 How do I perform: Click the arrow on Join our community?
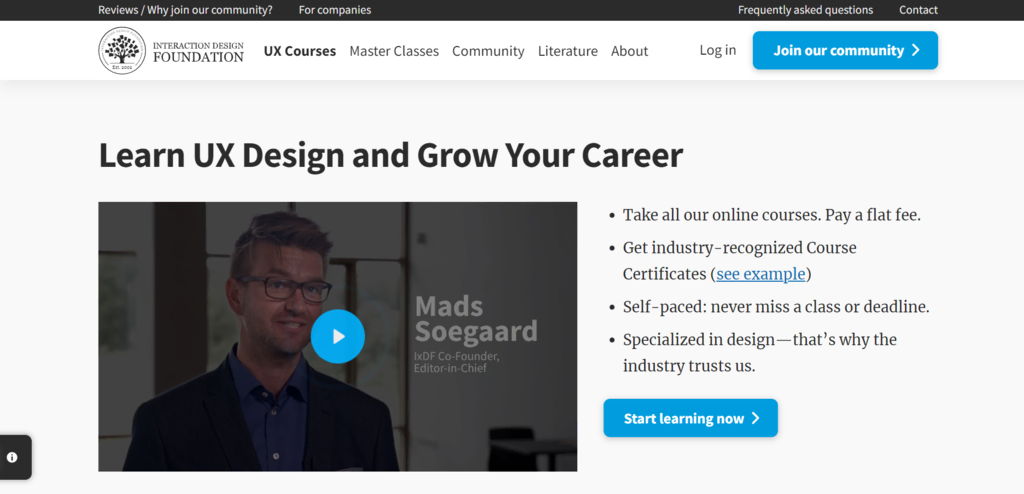pos(916,50)
